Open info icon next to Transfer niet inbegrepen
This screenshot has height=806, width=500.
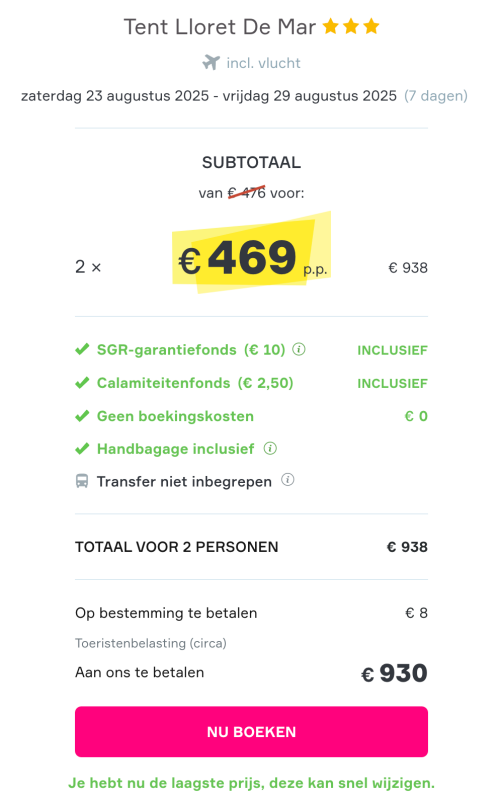pos(288,480)
